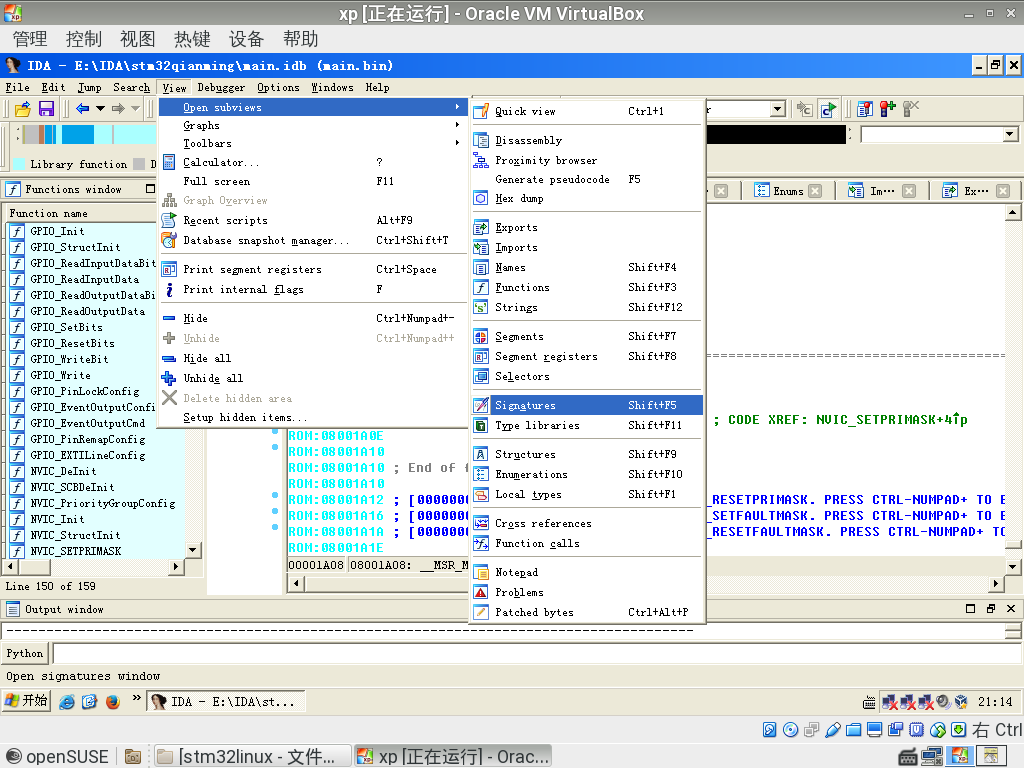Screen dimensions: 1024x768
Task: Select Open subviews in the View menu
Action: (313, 107)
